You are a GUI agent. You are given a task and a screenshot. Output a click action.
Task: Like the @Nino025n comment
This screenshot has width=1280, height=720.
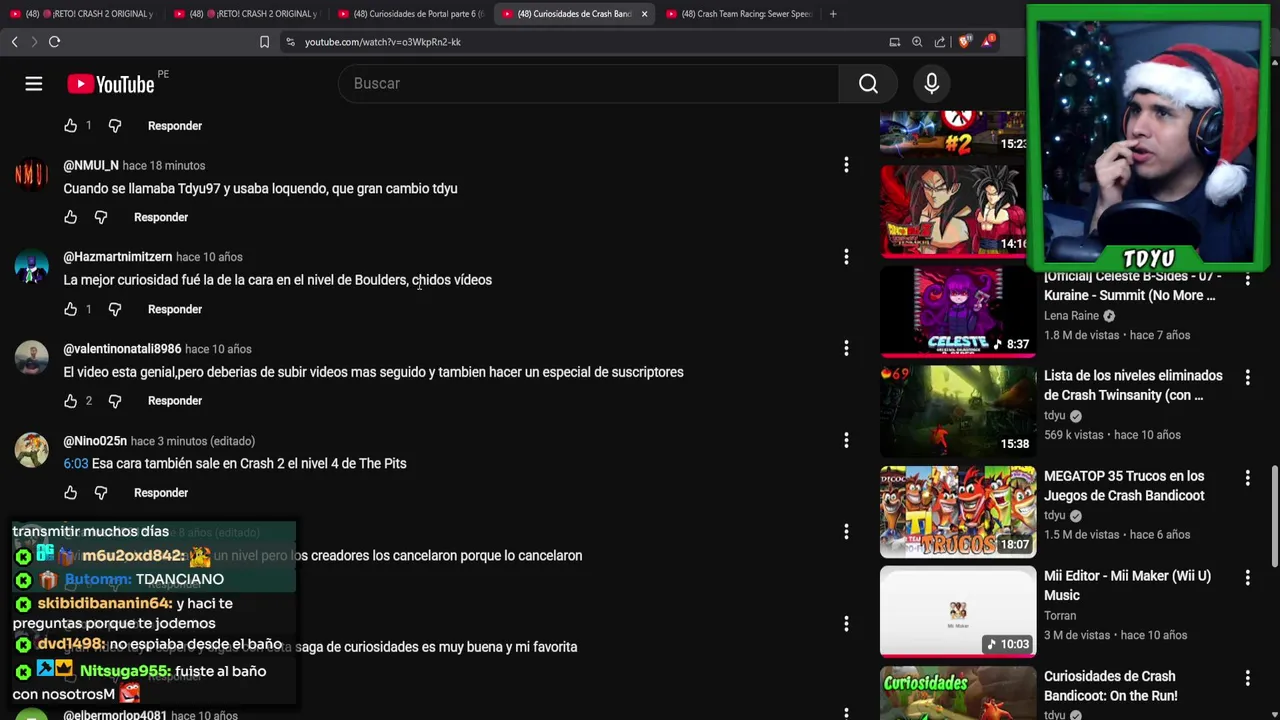70,493
